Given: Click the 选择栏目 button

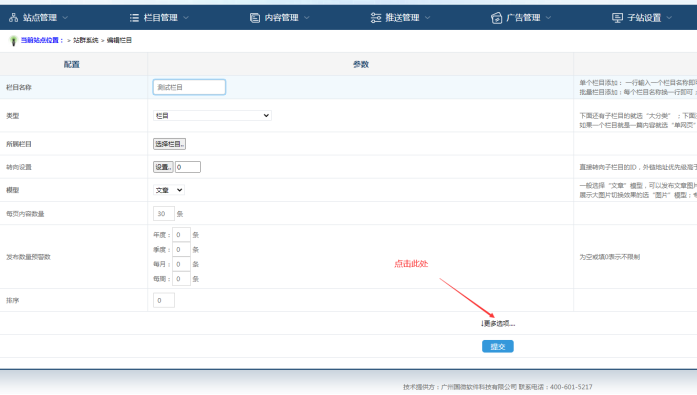Looking at the screenshot, I should pyautogui.click(x=169, y=144).
